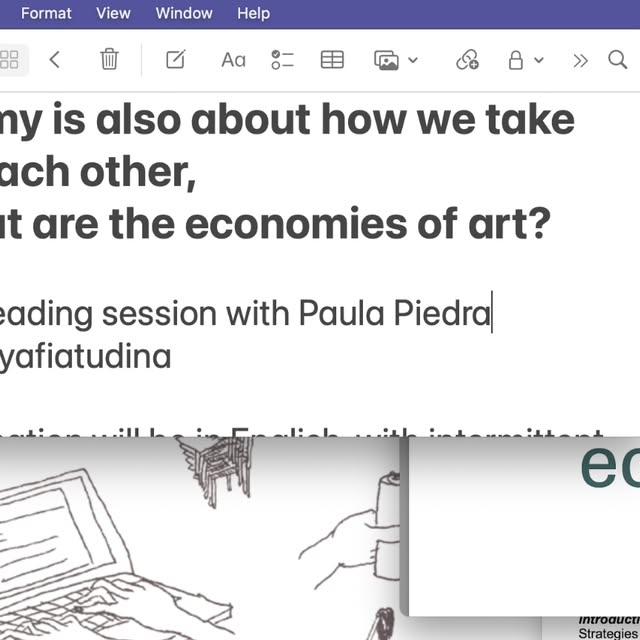Expand the lock note dropdown
This screenshot has height=640, width=640.
(525, 60)
